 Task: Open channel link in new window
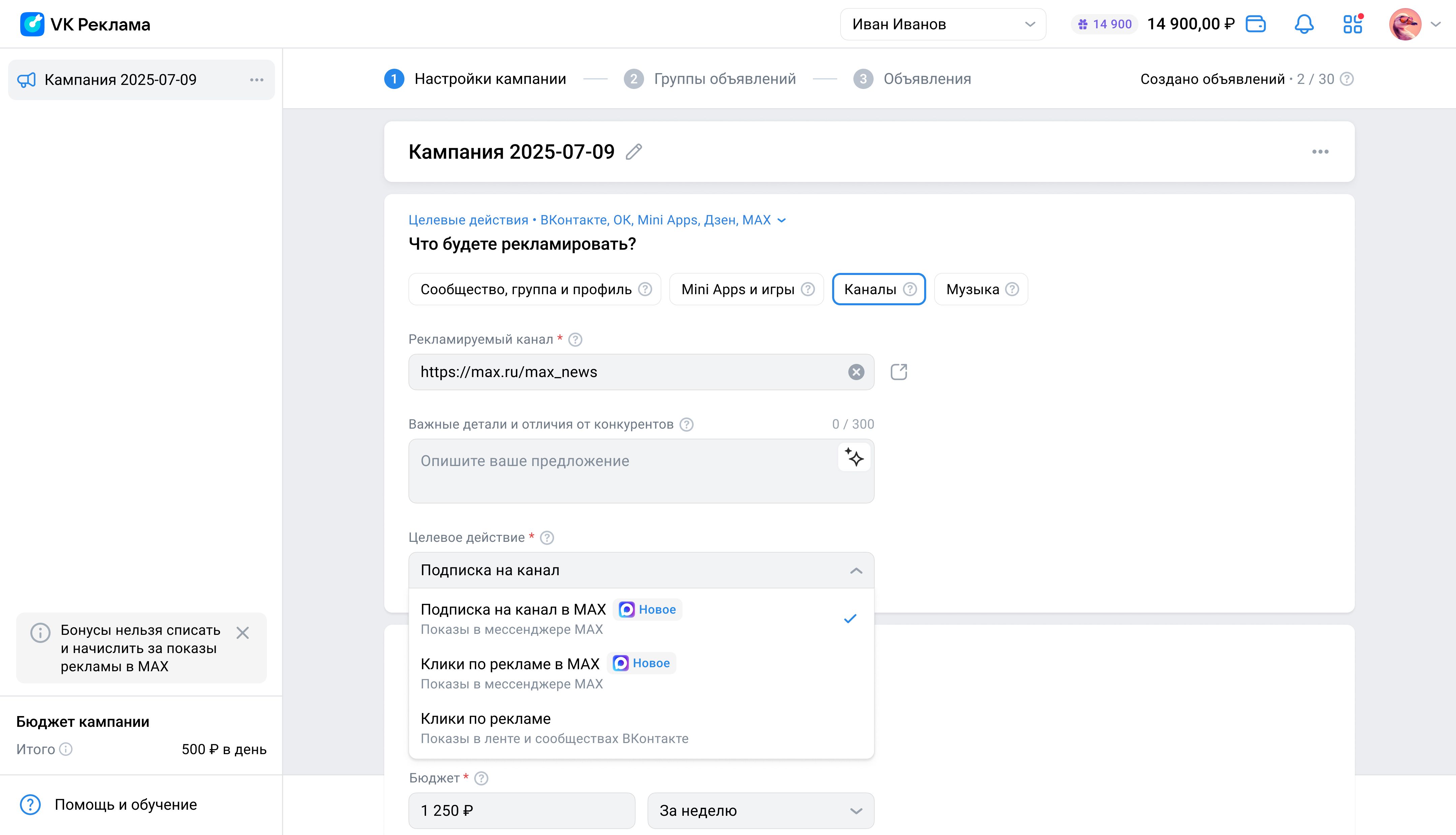pos(899,372)
